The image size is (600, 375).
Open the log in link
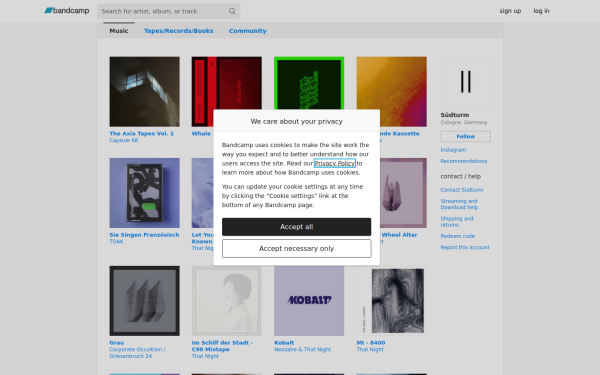click(541, 11)
